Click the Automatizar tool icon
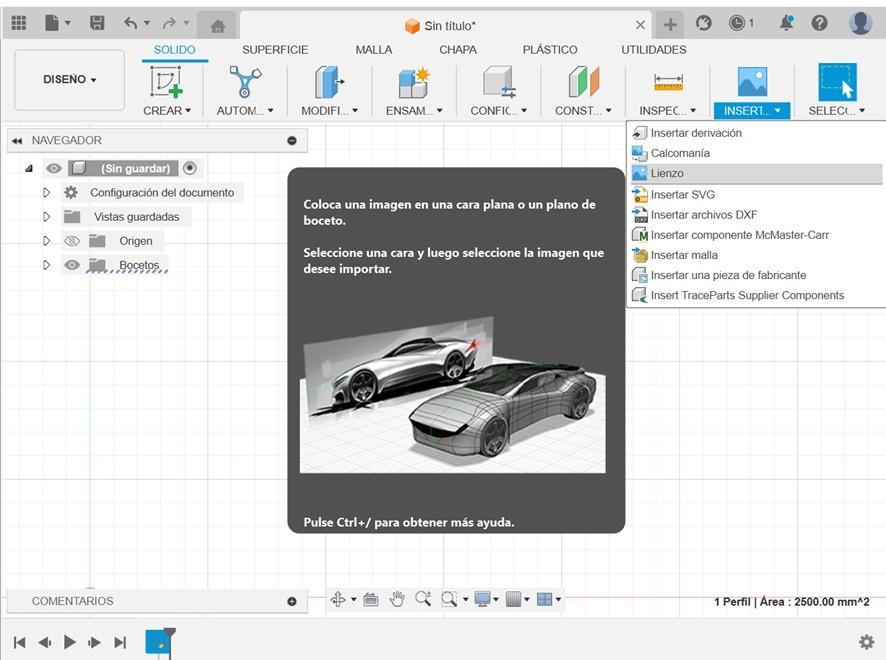The width and height of the screenshot is (886, 660). point(245,83)
